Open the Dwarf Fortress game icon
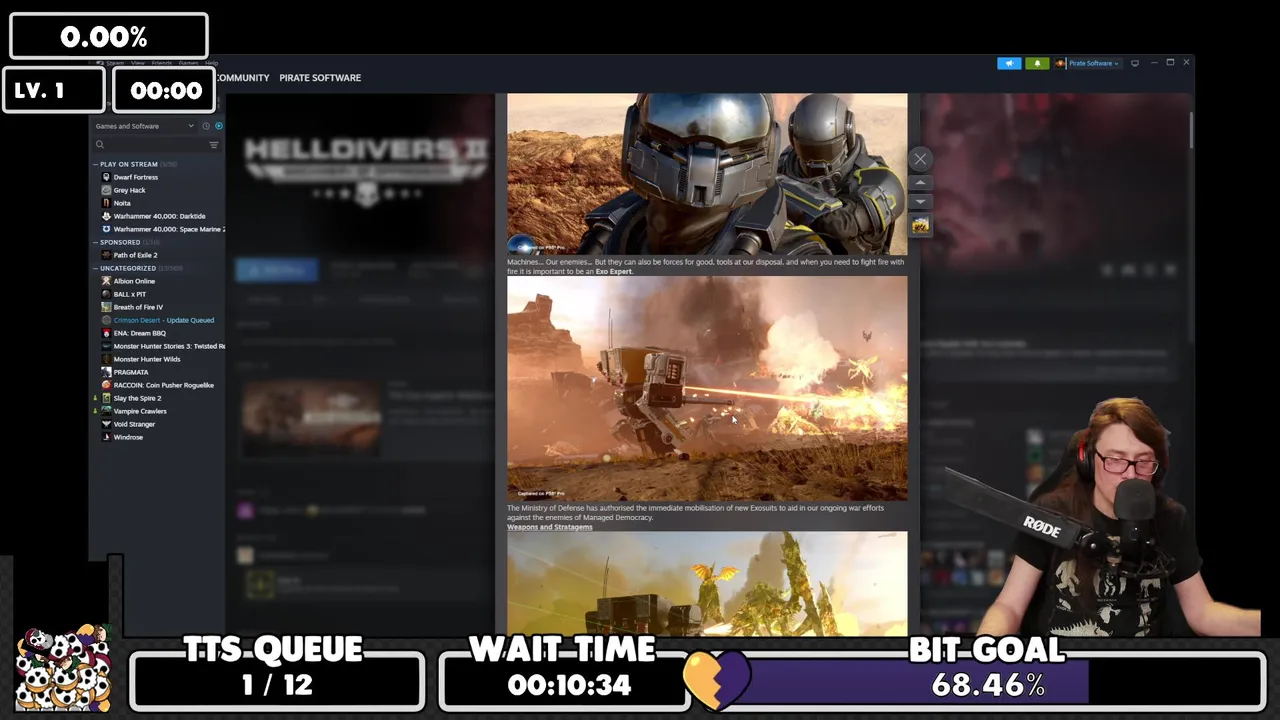Image resolution: width=1280 pixels, height=720 pixels. [106, 177]
